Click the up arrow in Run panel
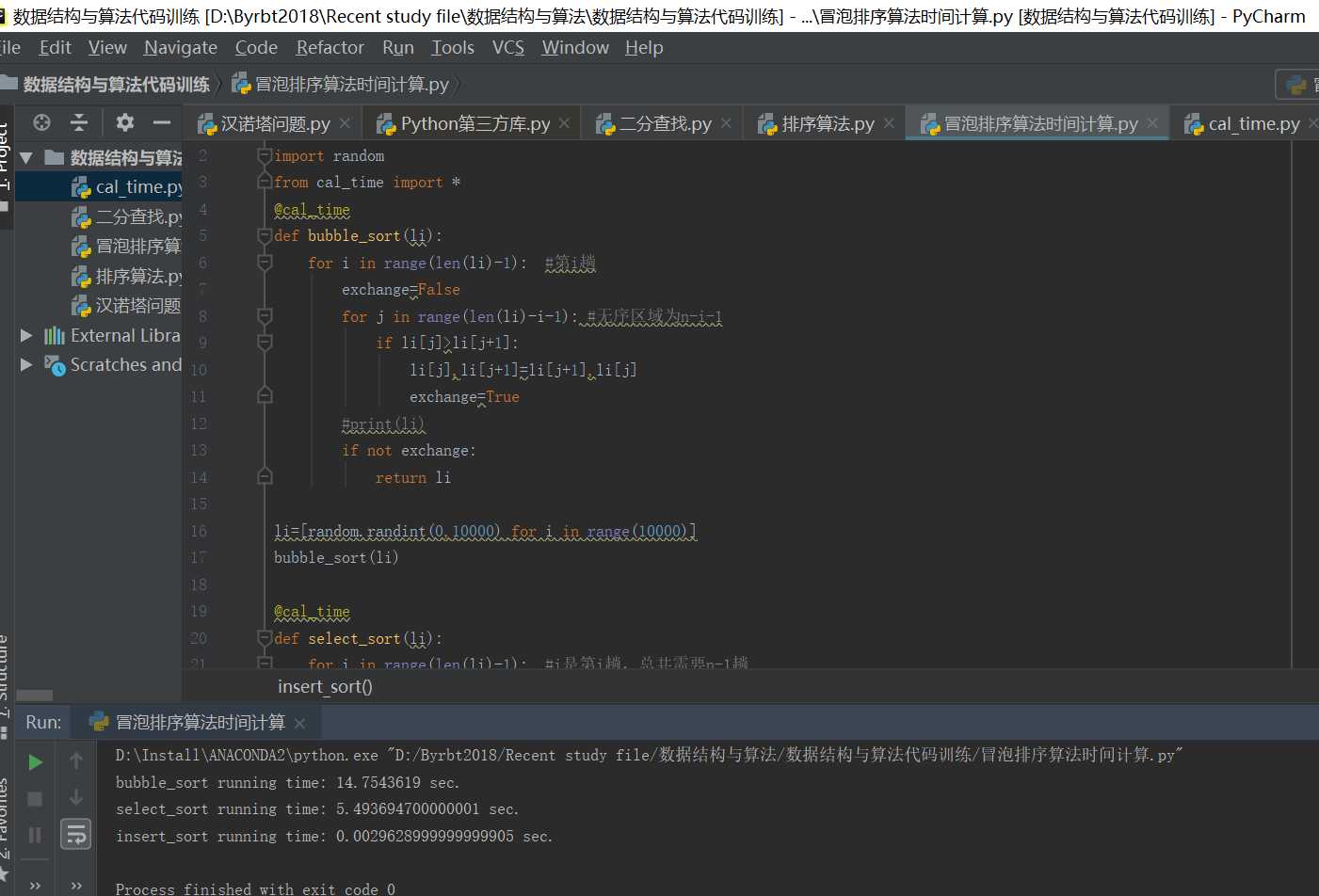 click(76, 760)
